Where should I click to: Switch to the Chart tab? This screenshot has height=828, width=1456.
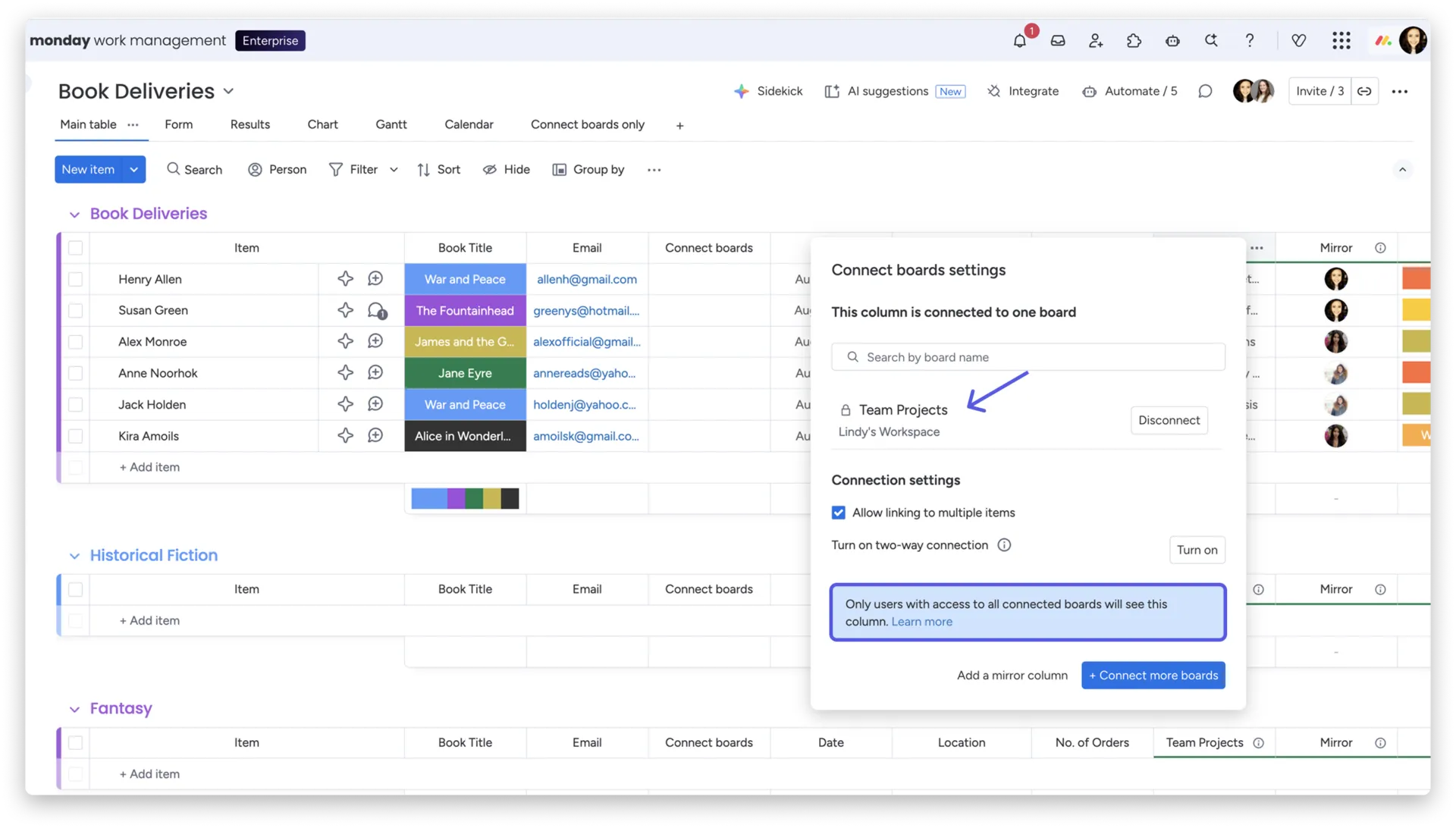[323, 124]
